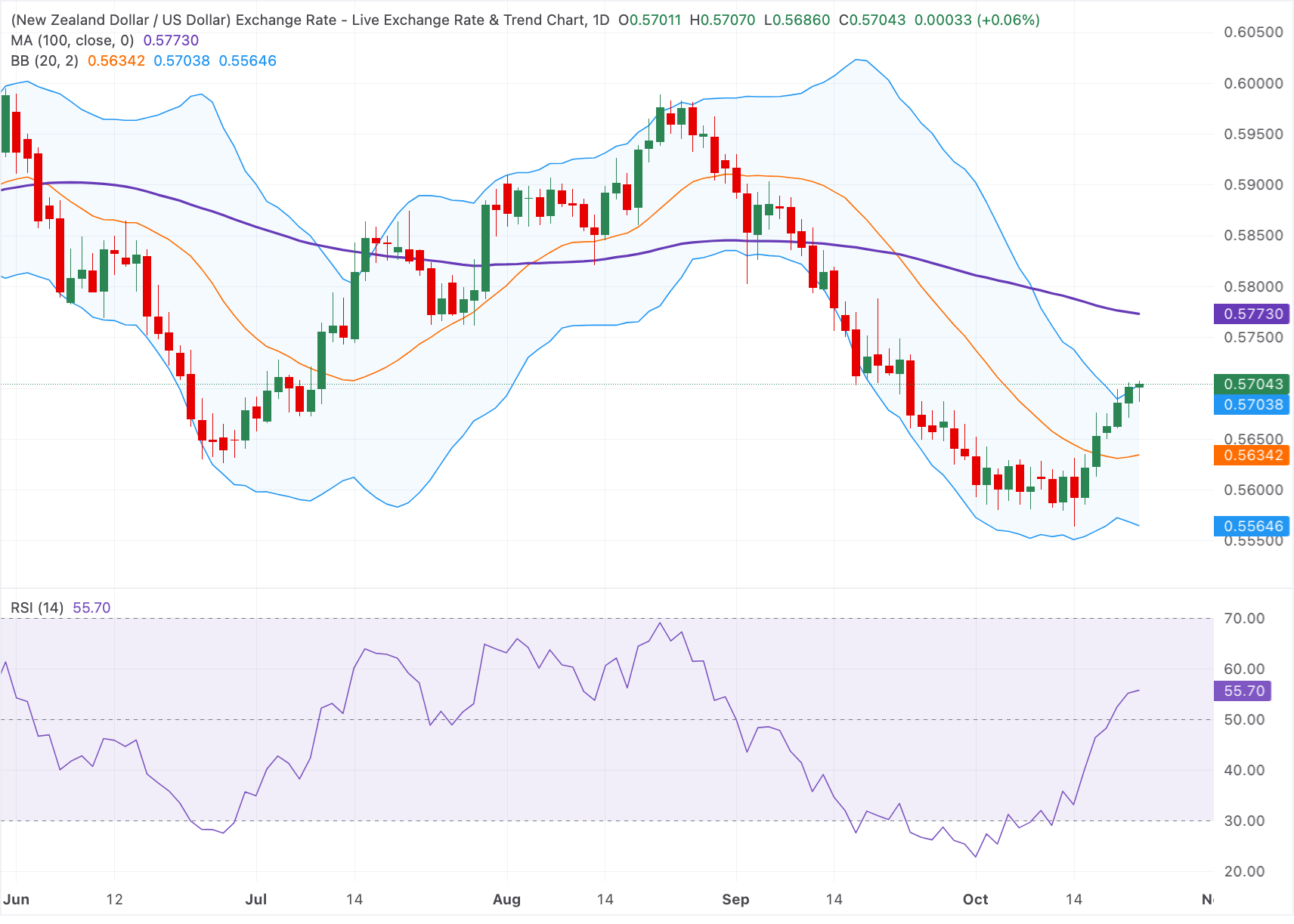Click the change value 0.00033 (+0.06%)

[x=977, y=20]
